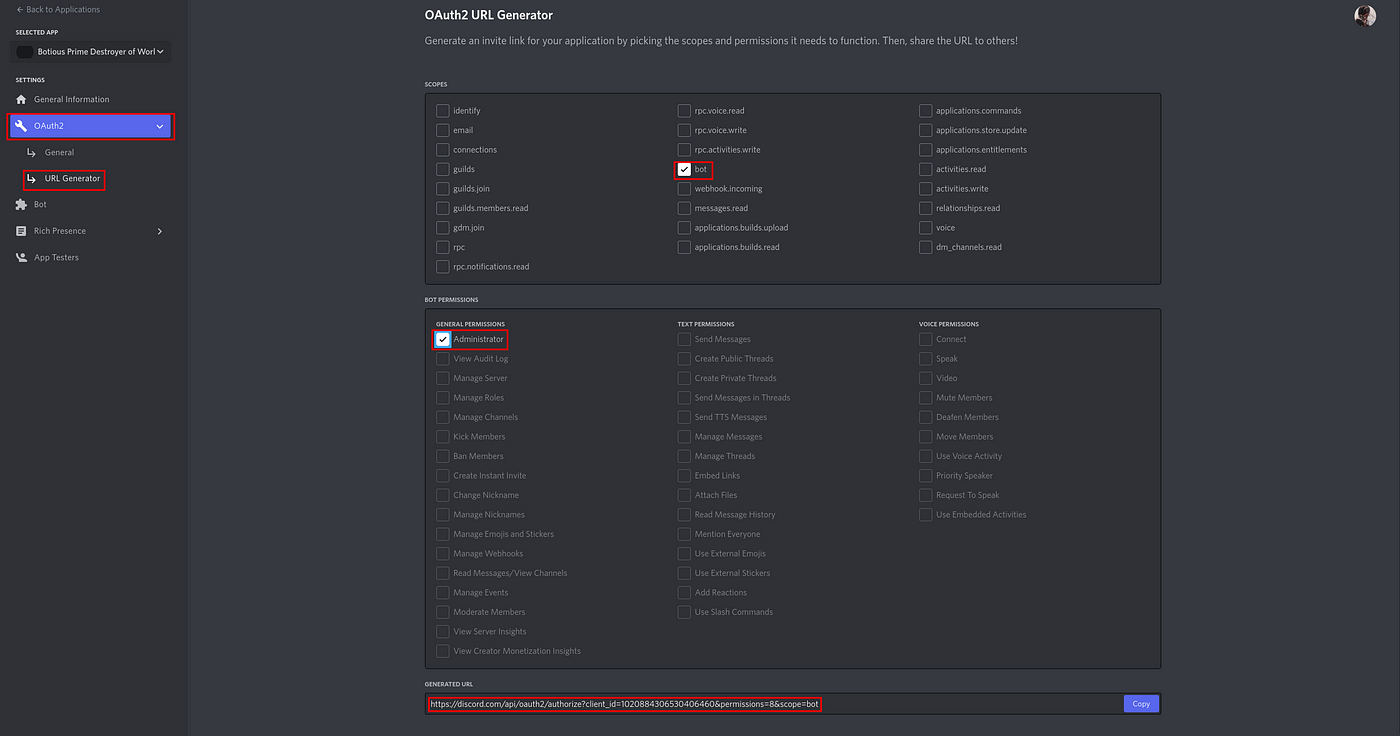Go back to Applications
The height and width of the screenshot is (736, 1400).
(58, 9)
